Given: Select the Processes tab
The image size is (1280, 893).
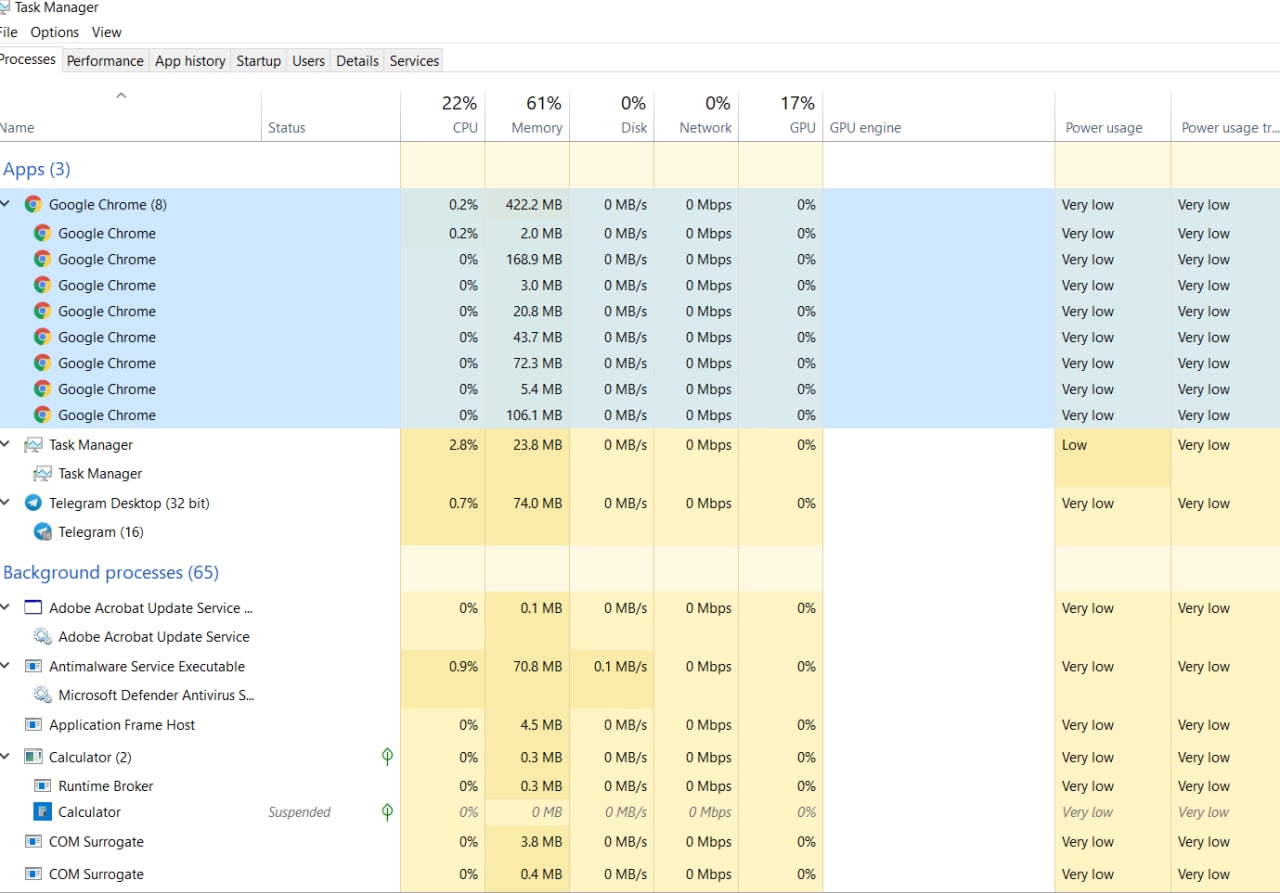Looking at the screenshot, I should [28, 59].
